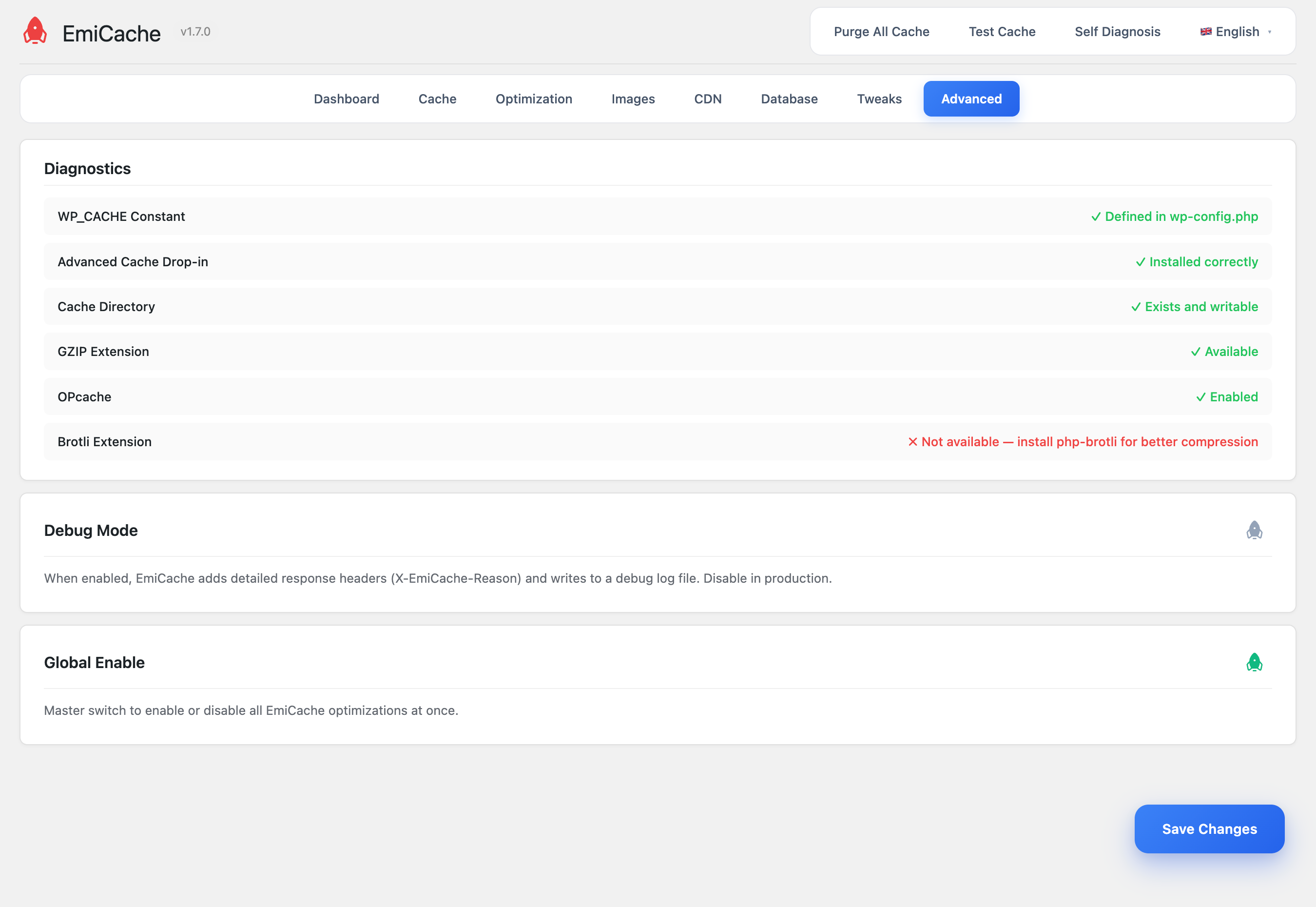Screen dimensions: 1316x907
Task: Click the WP_CACHE Constant label
Action: pyautogui.click(x=121, y=217)
